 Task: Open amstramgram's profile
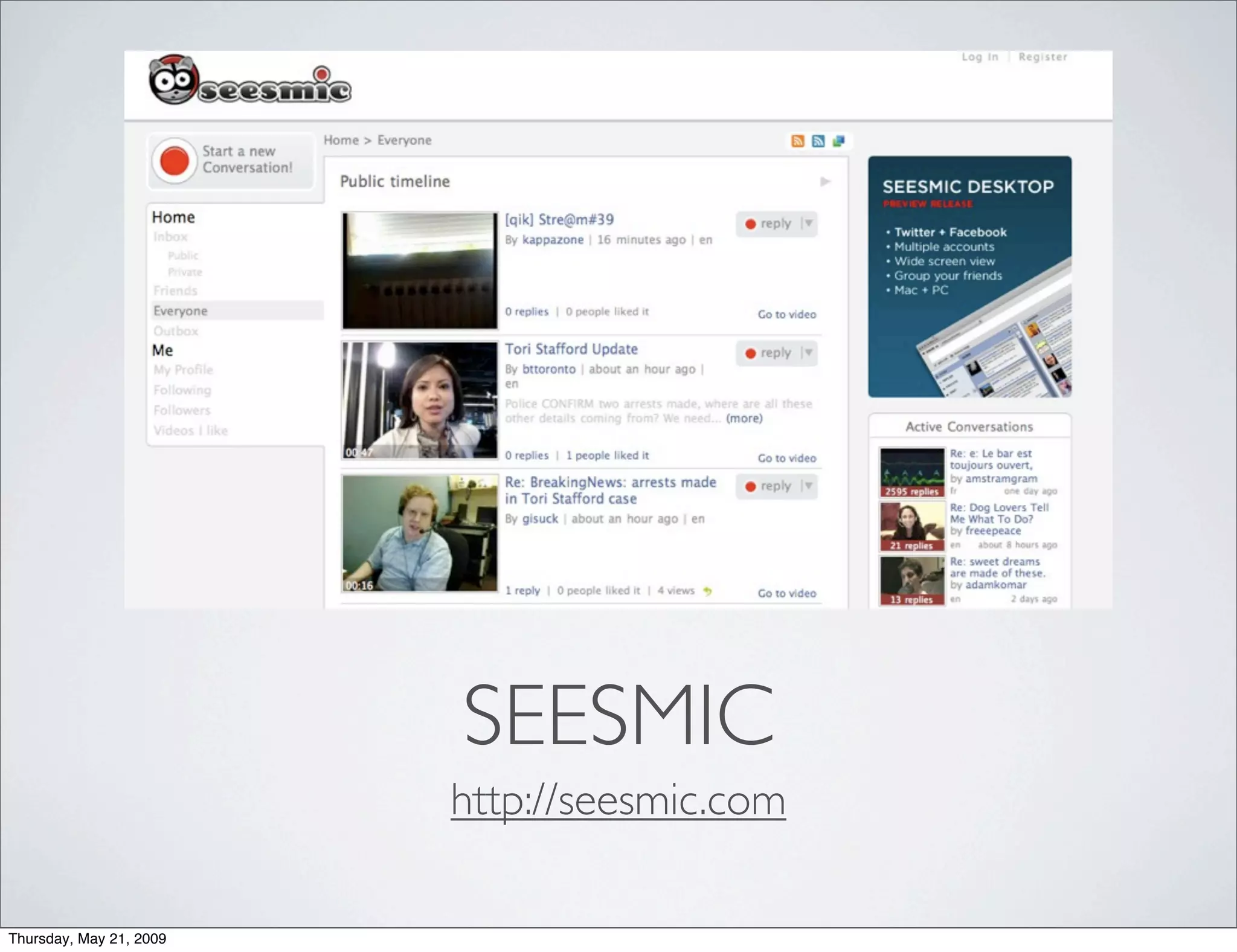click(x=1001, y=479)
